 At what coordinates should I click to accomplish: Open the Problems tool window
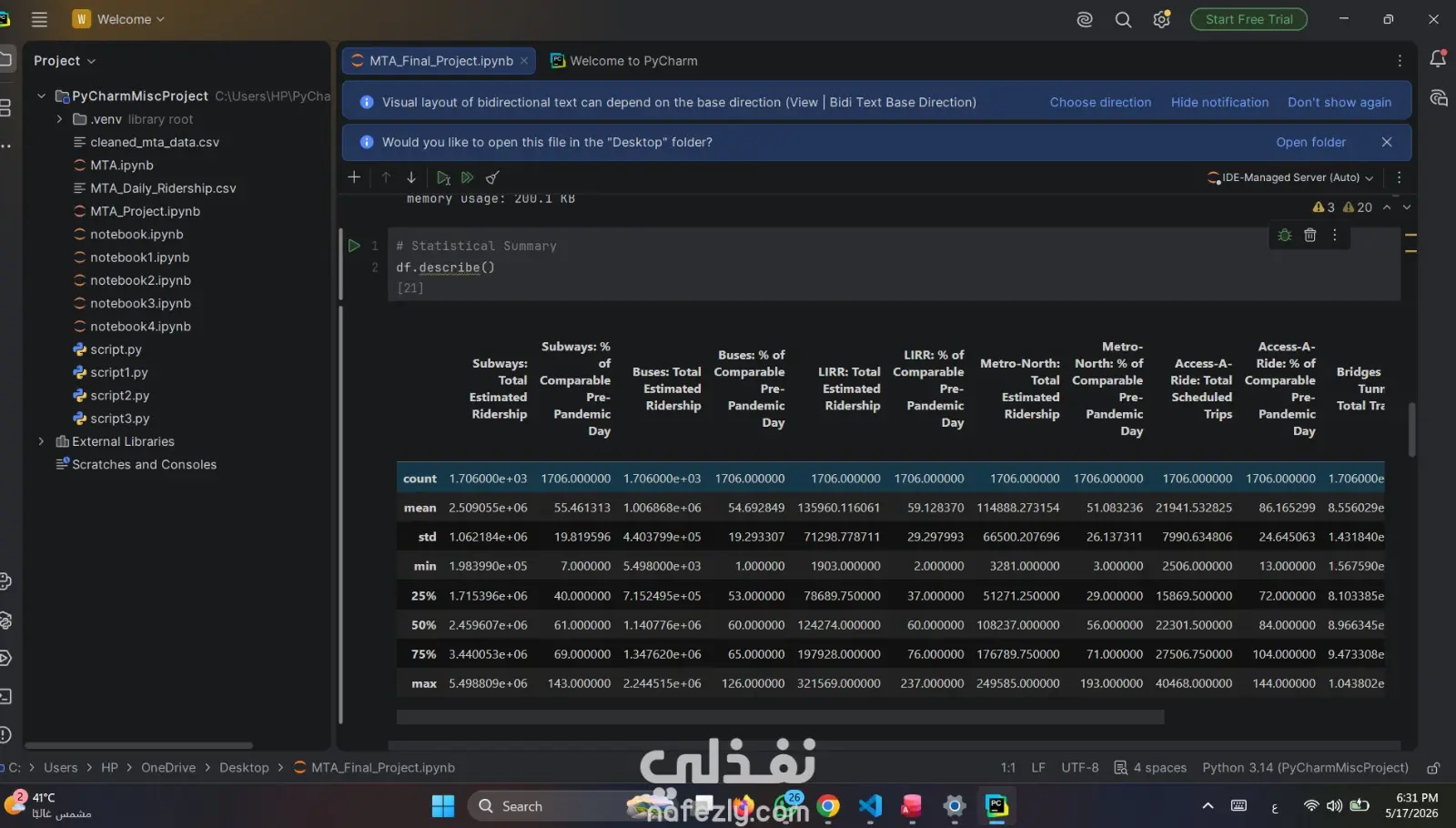point(5,735)
